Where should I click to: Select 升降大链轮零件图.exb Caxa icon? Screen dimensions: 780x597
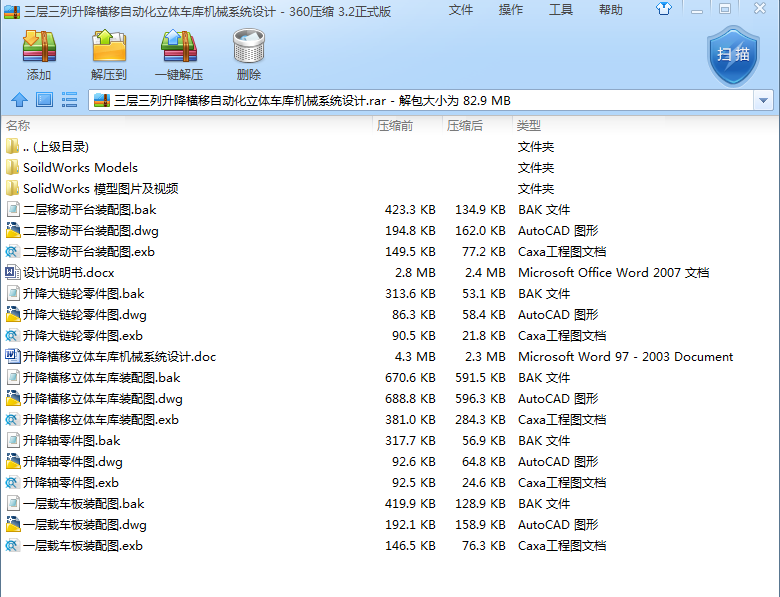click(x=12, y=335)
